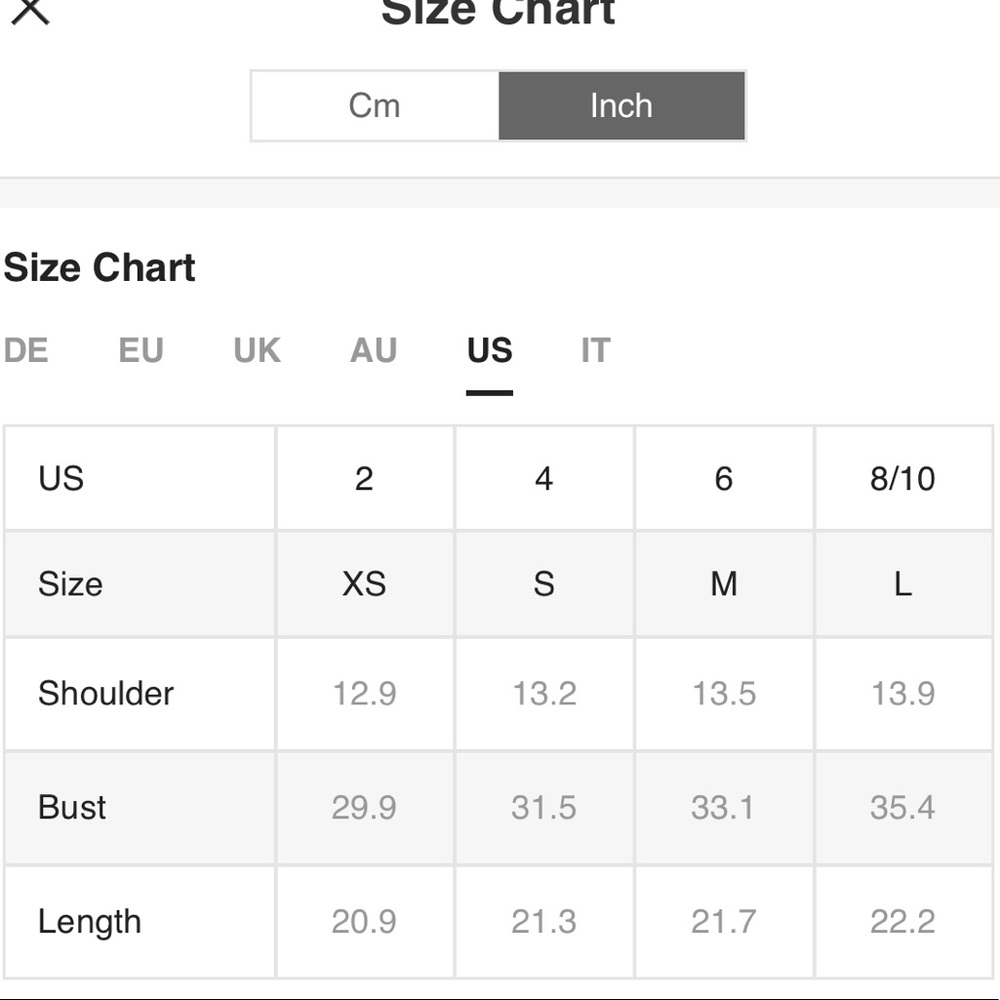Click the Length row label

point(89,922)
